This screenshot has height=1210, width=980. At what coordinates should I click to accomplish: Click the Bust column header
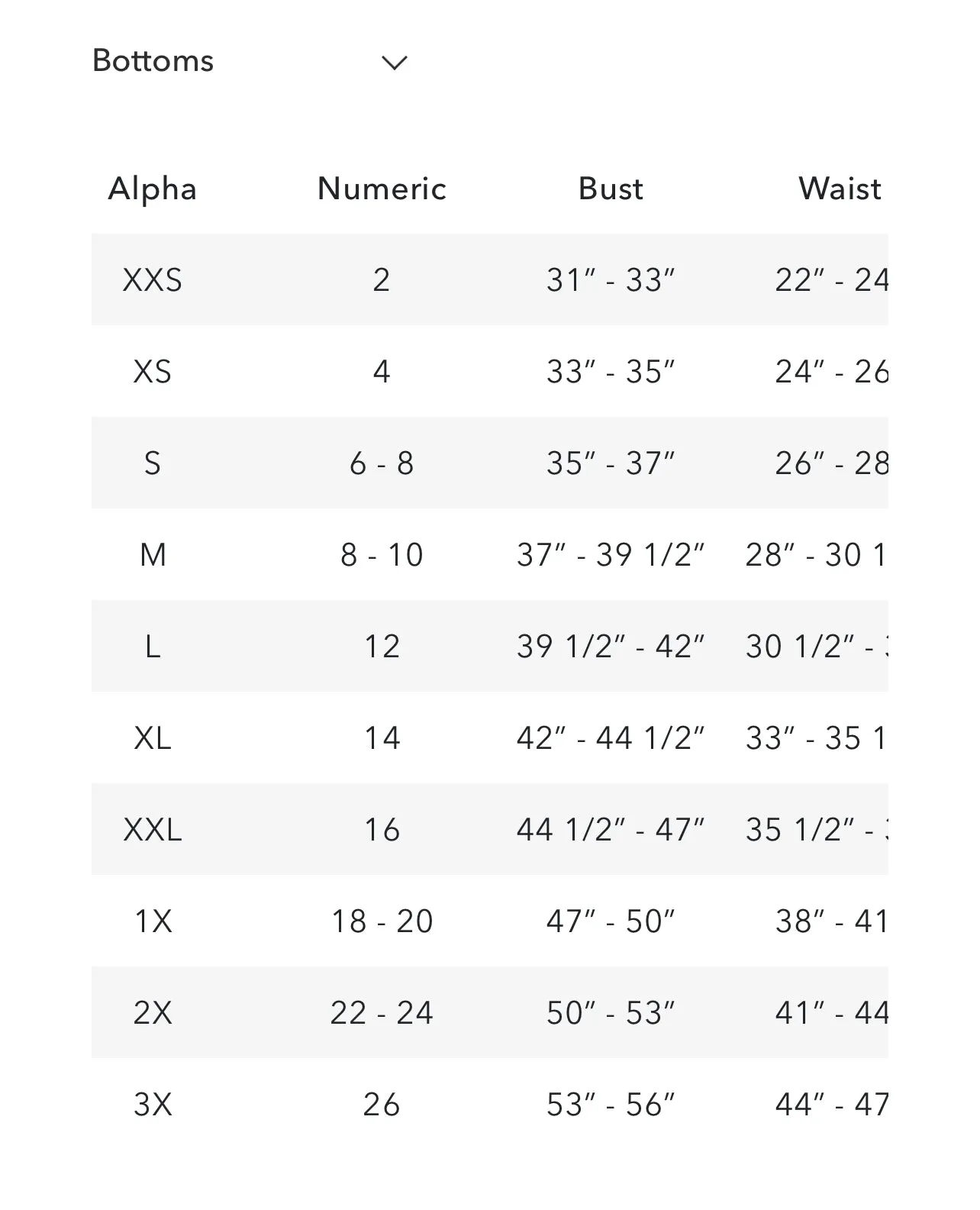(611, 189)
